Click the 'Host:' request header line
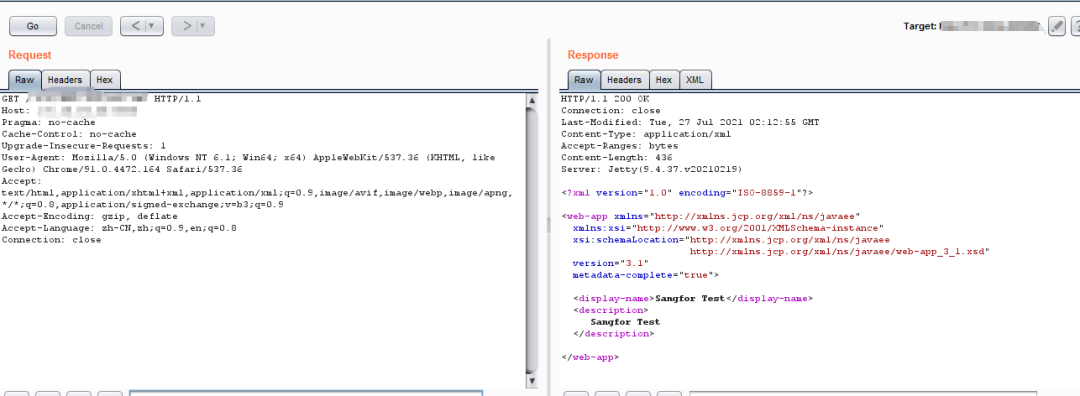This screenshot has width=1080, height=396. 69,111
